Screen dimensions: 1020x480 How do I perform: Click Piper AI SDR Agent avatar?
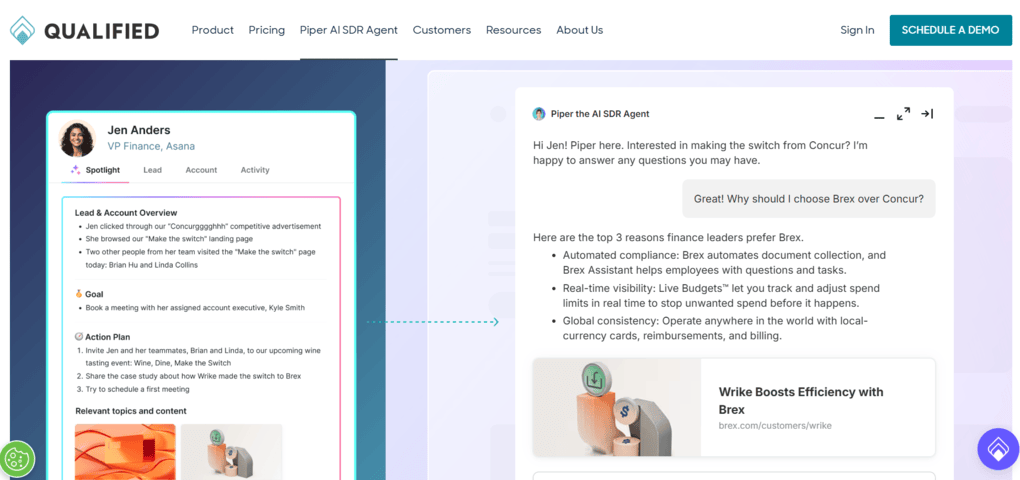point(539,114)
